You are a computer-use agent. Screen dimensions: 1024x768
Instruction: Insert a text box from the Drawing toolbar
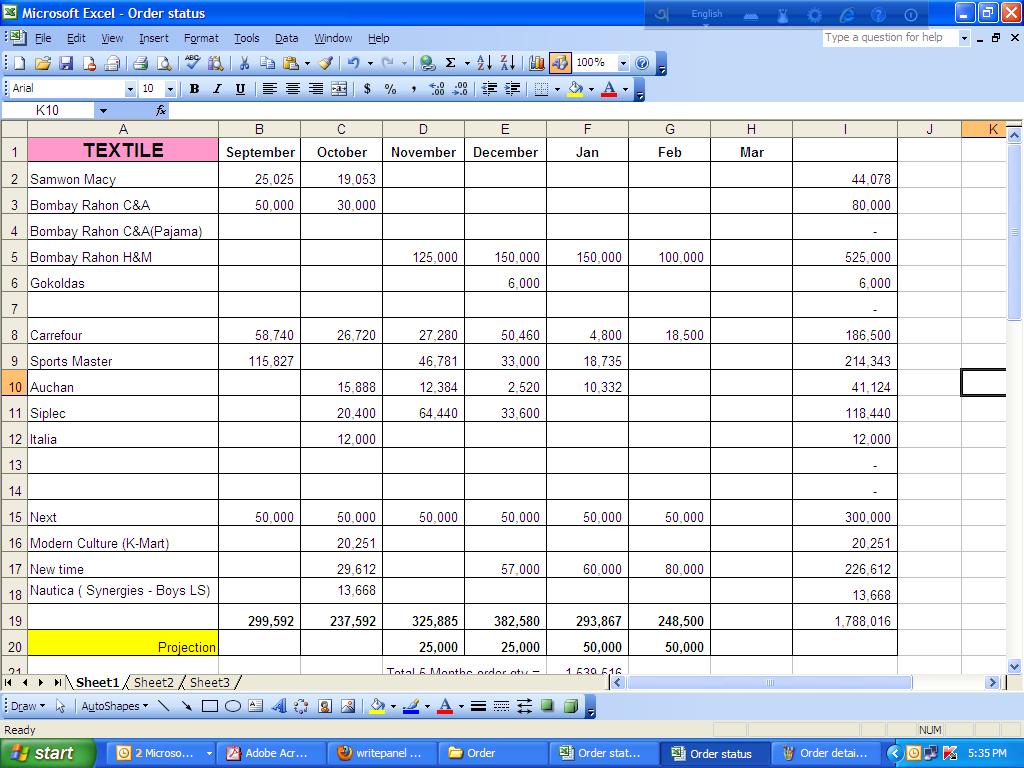click(256, 706)
